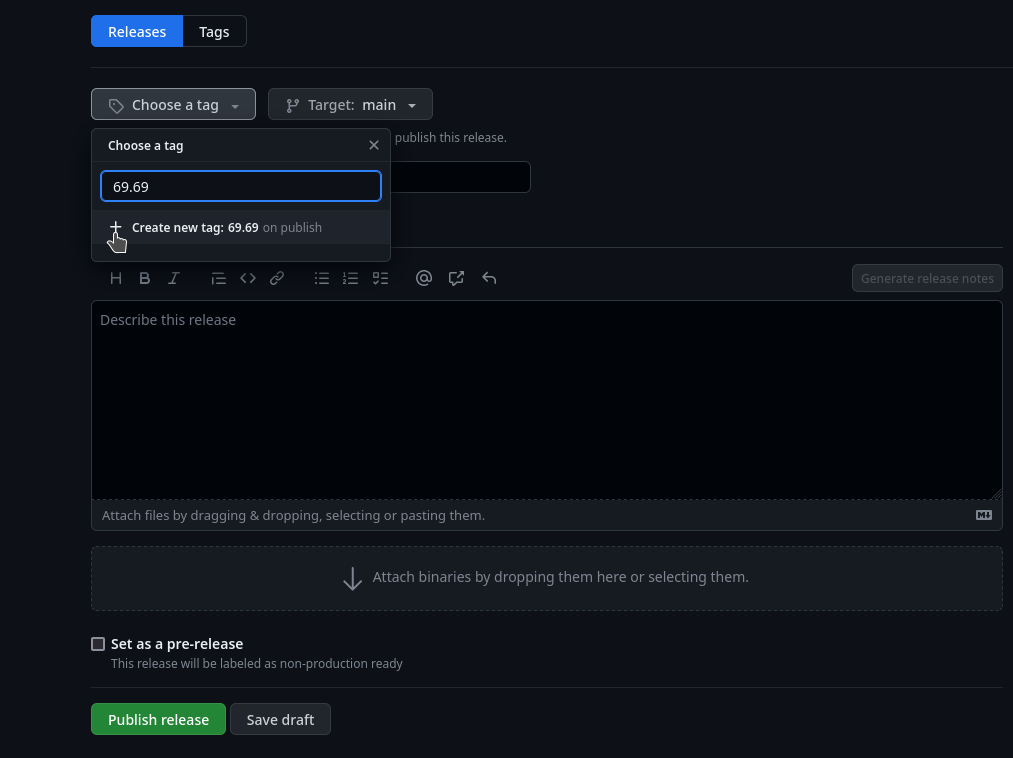Select Create new tag: 69.69 option

[x=226, y=228]
